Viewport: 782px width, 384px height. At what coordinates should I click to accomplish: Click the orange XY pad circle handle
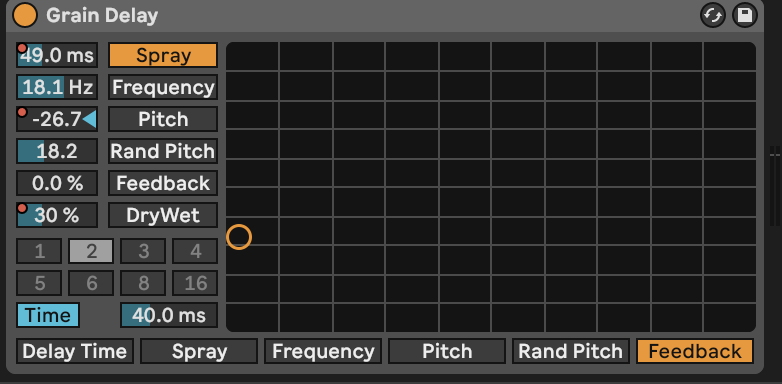[239, 237]
